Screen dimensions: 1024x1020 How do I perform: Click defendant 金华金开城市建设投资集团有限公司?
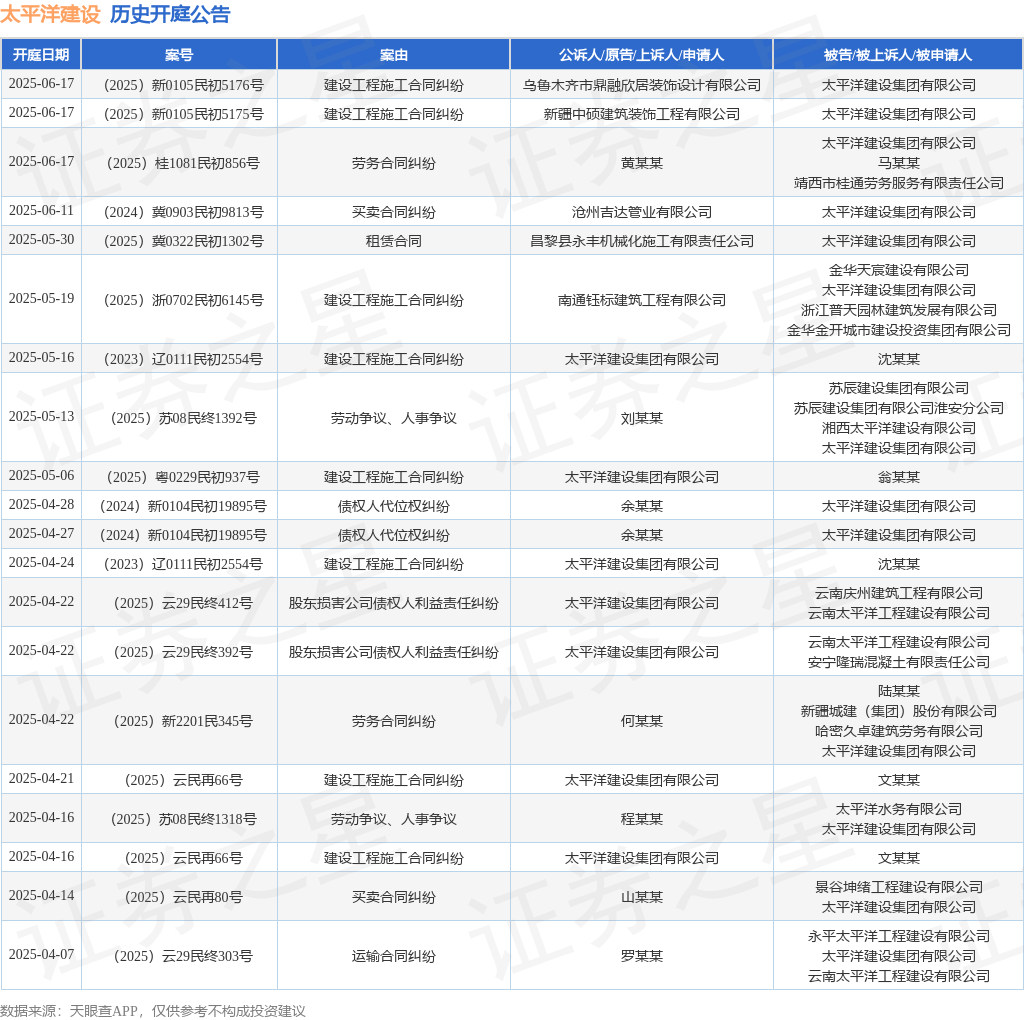click(899, 330)
